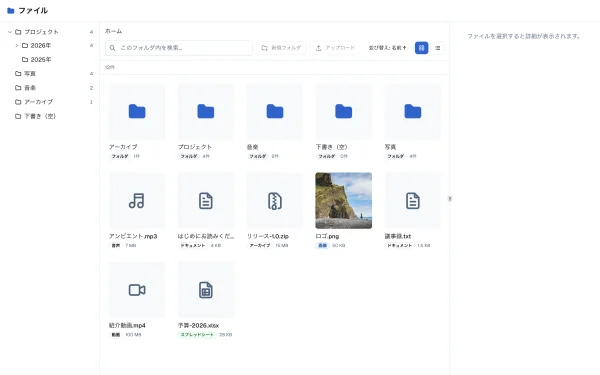Click the details panel resize handle
The image size is (600, 375).
pos(450,199)
